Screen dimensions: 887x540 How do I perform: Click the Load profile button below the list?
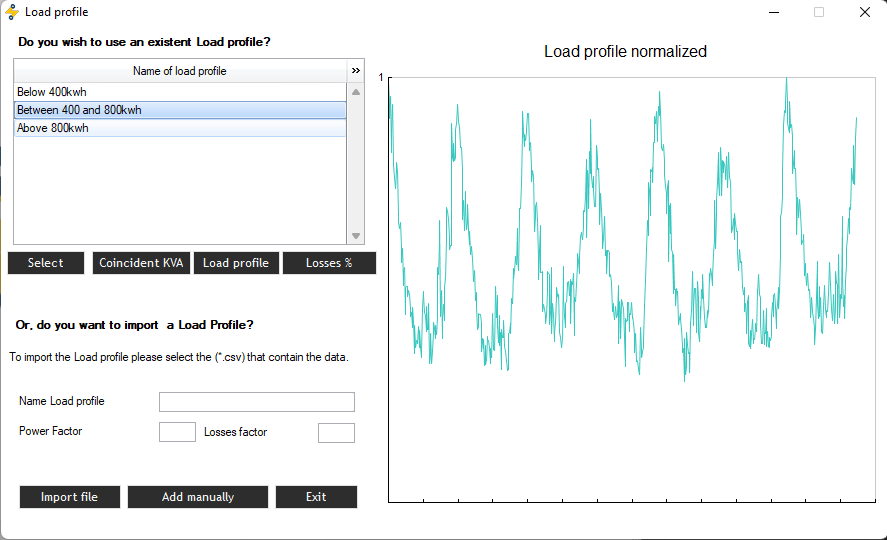[236, 263]
